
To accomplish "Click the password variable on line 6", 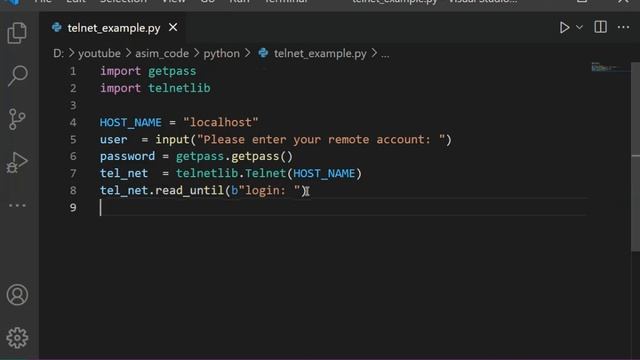I will (127, 156).
